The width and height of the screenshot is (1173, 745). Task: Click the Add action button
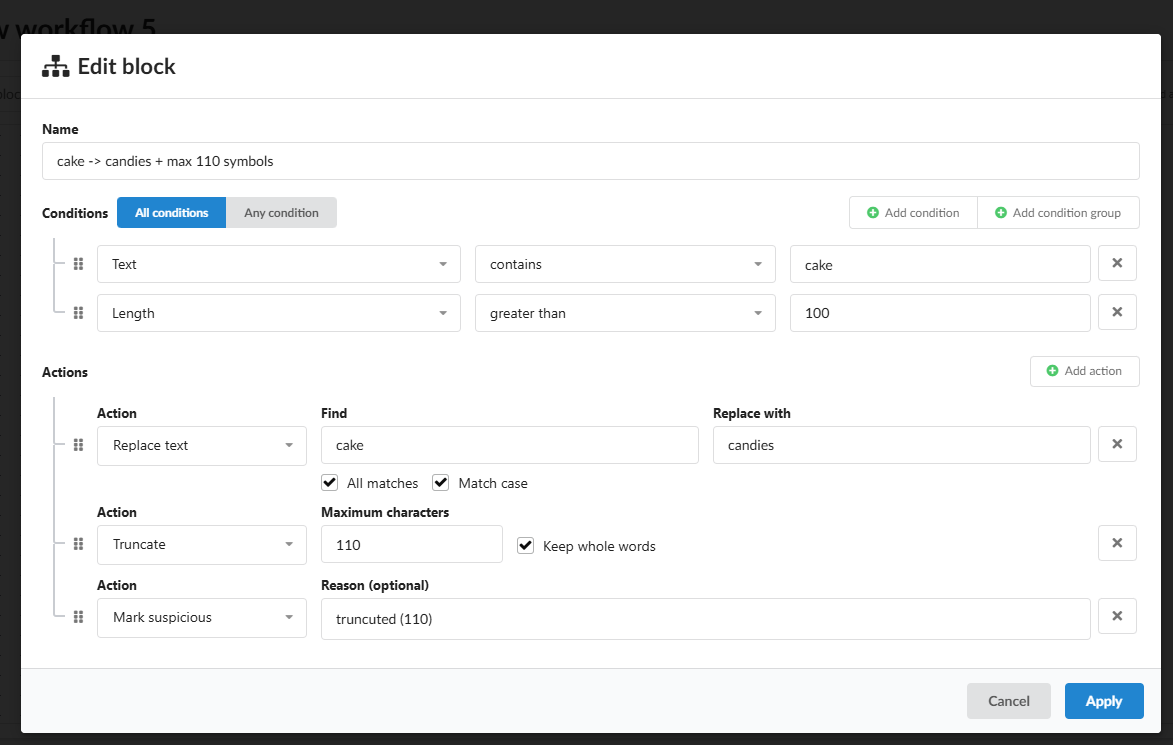1085,371
